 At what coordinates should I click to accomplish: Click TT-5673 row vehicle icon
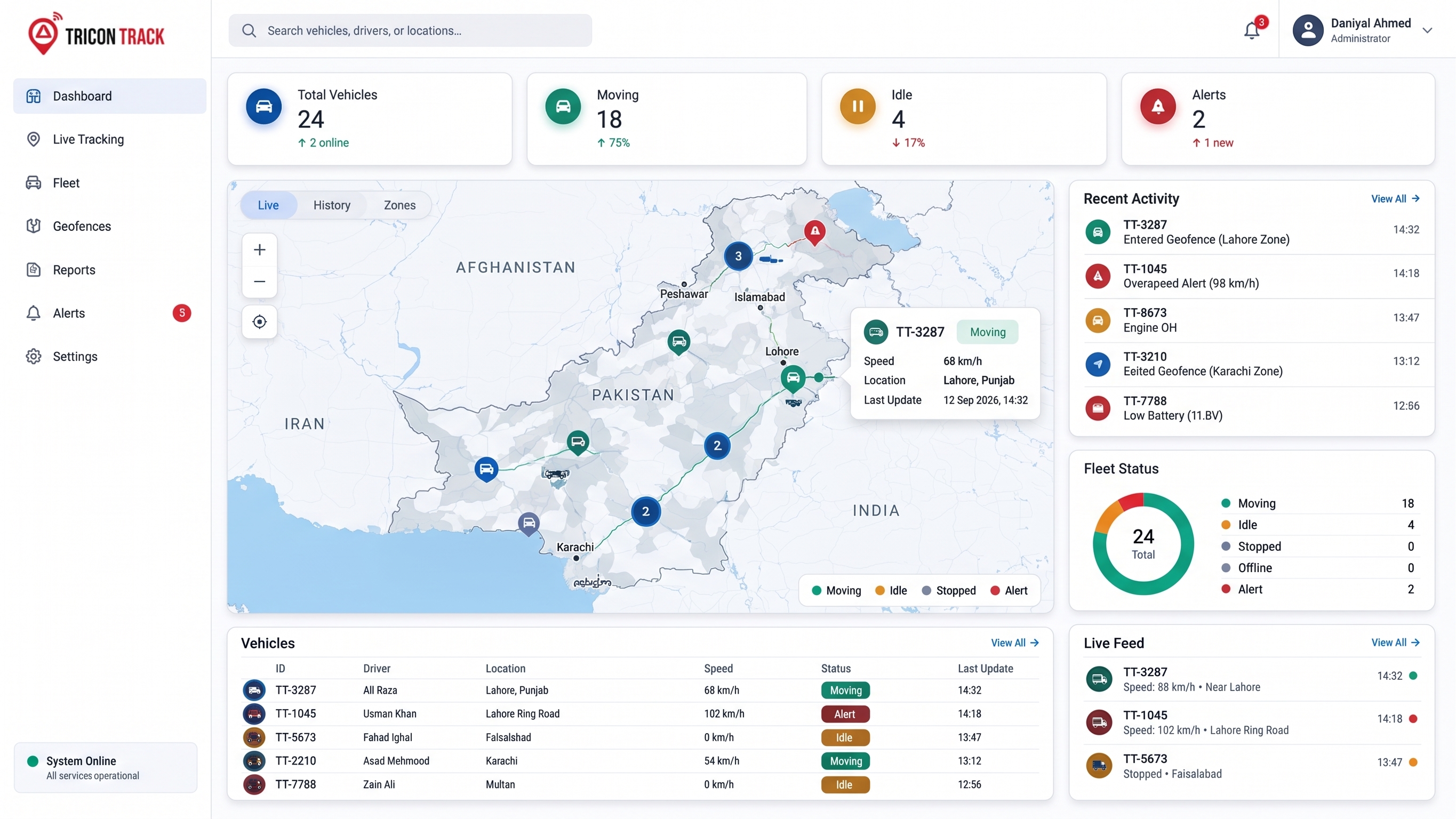pos(254,737)
